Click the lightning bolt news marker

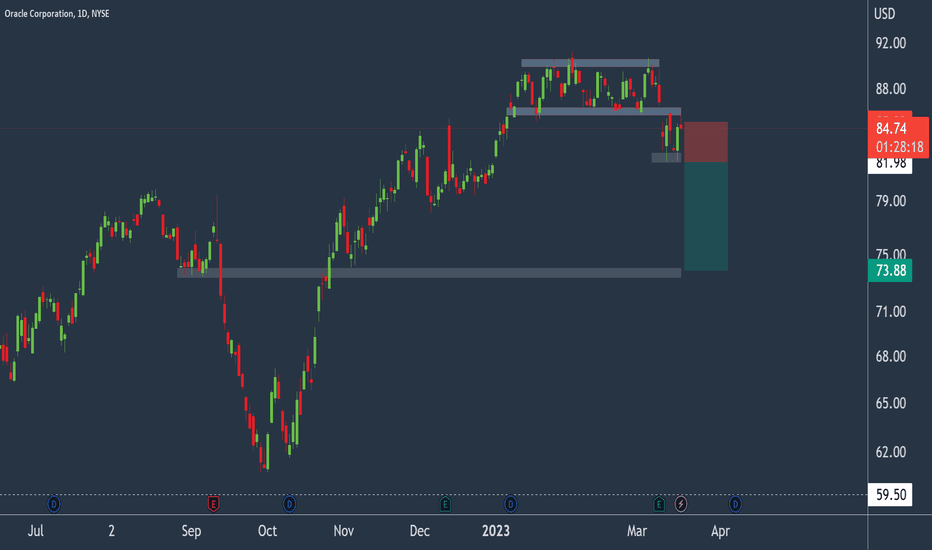[x=681, y=505]
